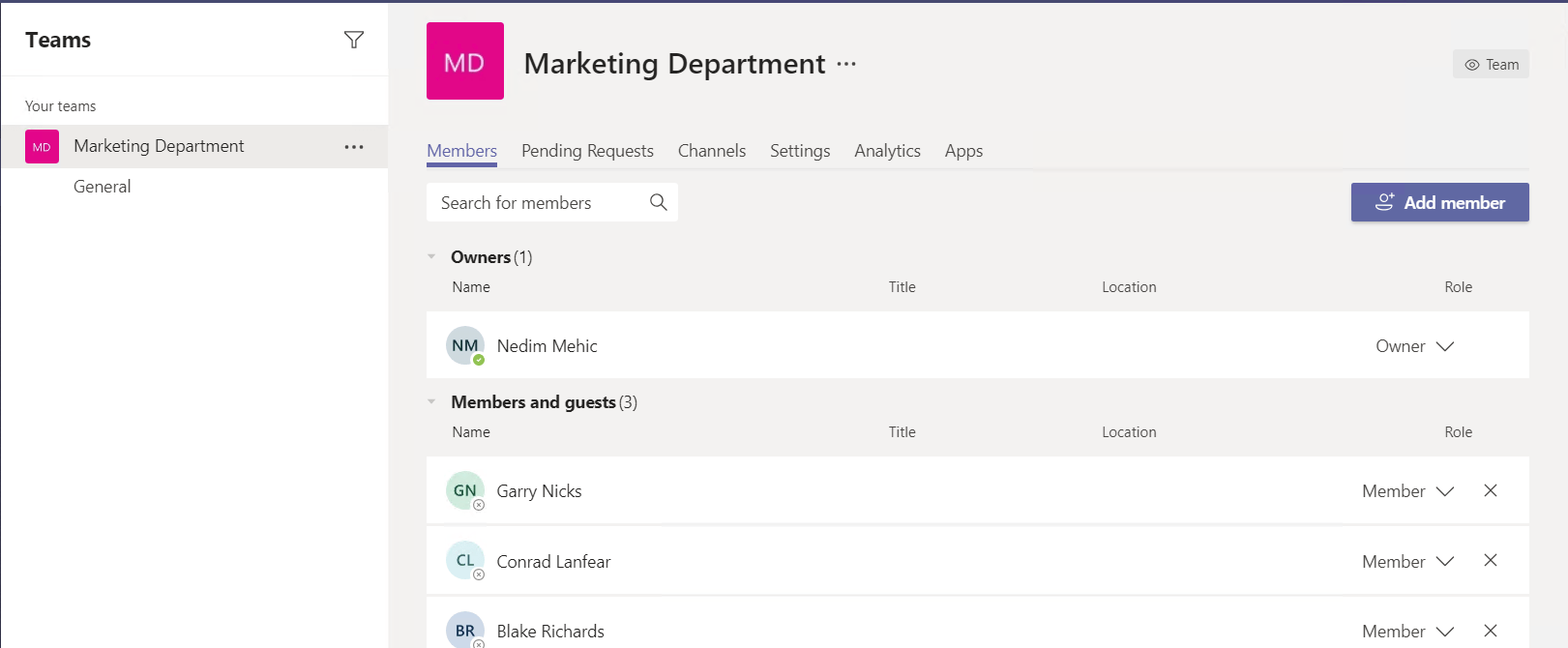Remove Garry Nicks from the team
Screen dimensions: 1568x648
click(1491, 490)
